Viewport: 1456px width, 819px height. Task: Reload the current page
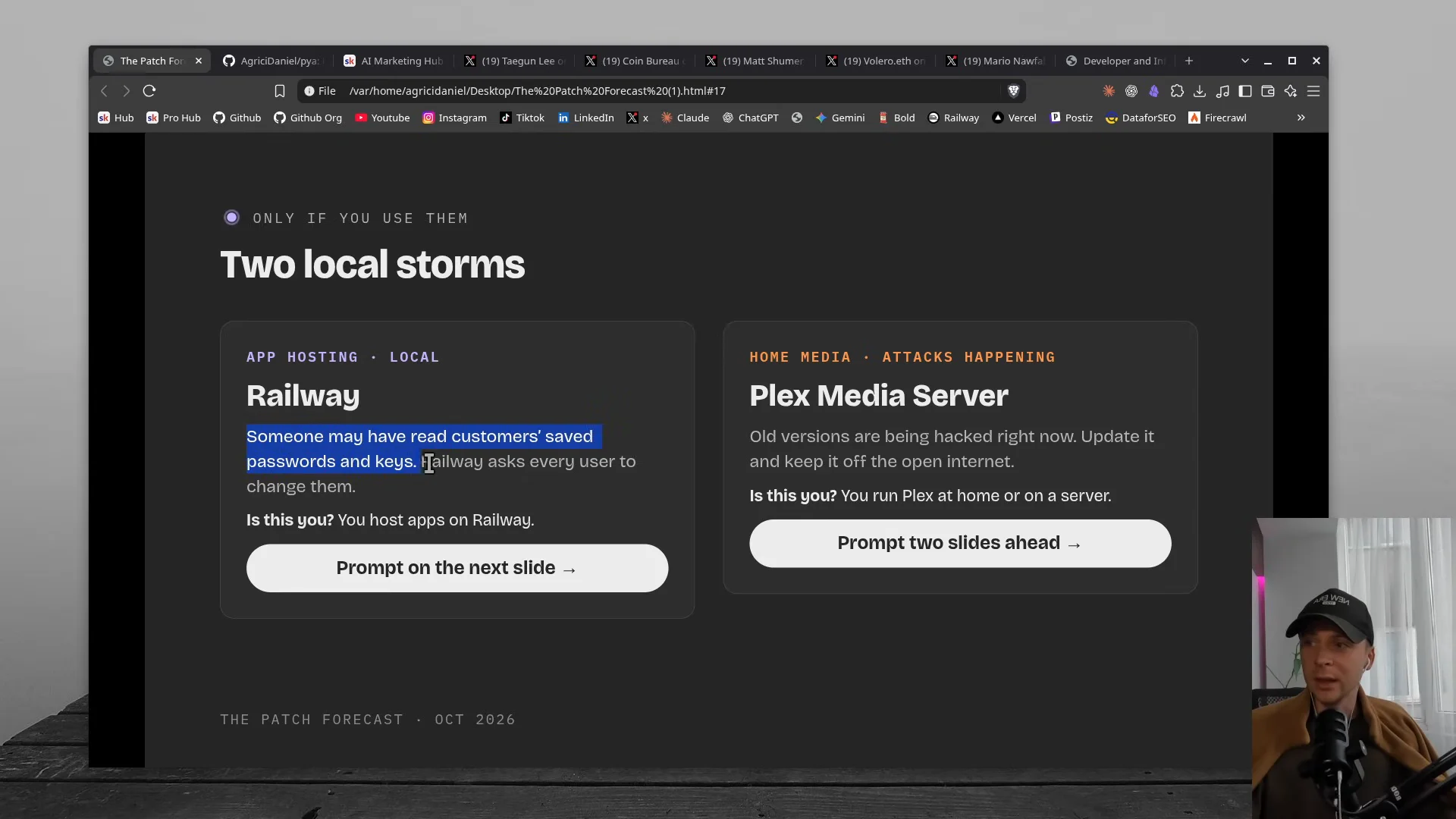coord(149,91)
